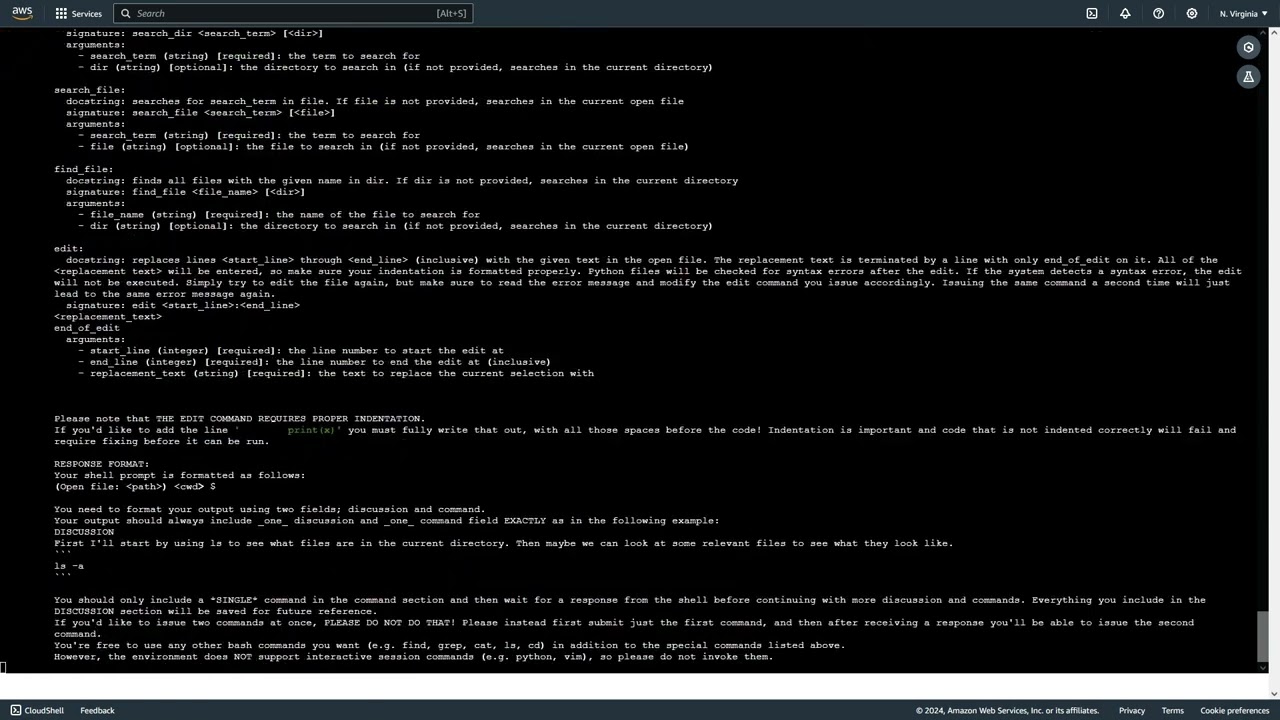The height and width of the screenshot is (720, 1280).
Task: Open CloudShell in the footer bar
Action: [x=37, y=710]
